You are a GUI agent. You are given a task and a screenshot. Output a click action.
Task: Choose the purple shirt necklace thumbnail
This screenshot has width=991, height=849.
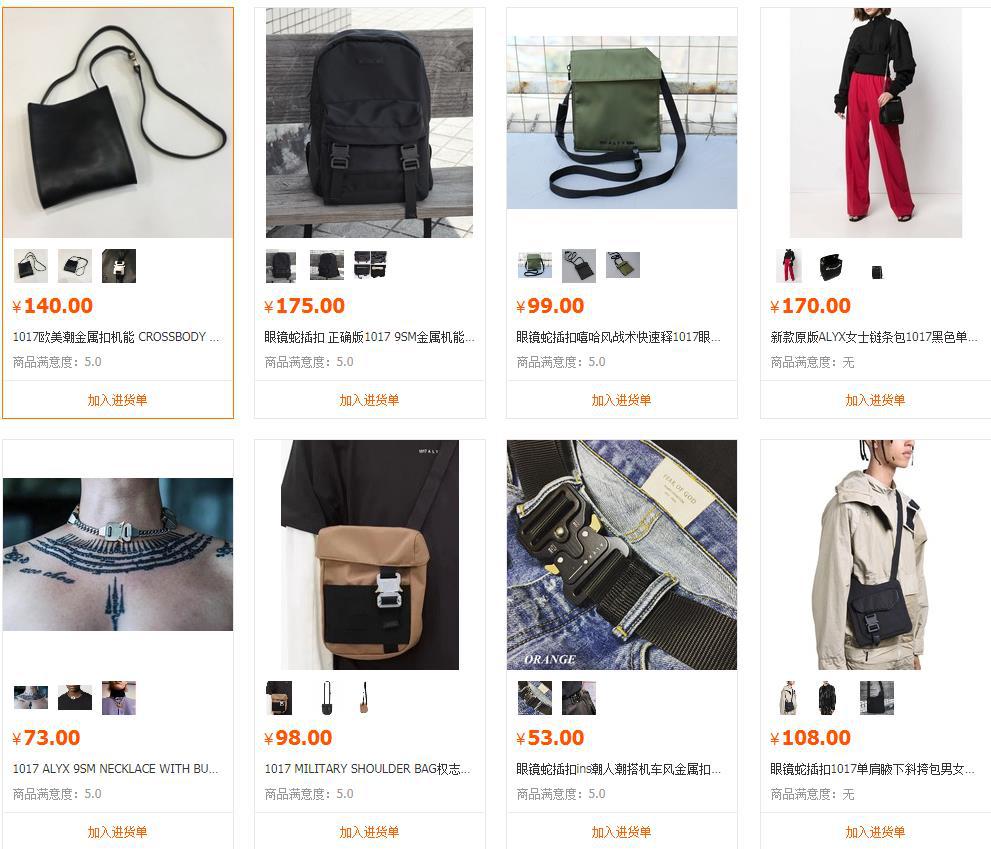point(119,698)
